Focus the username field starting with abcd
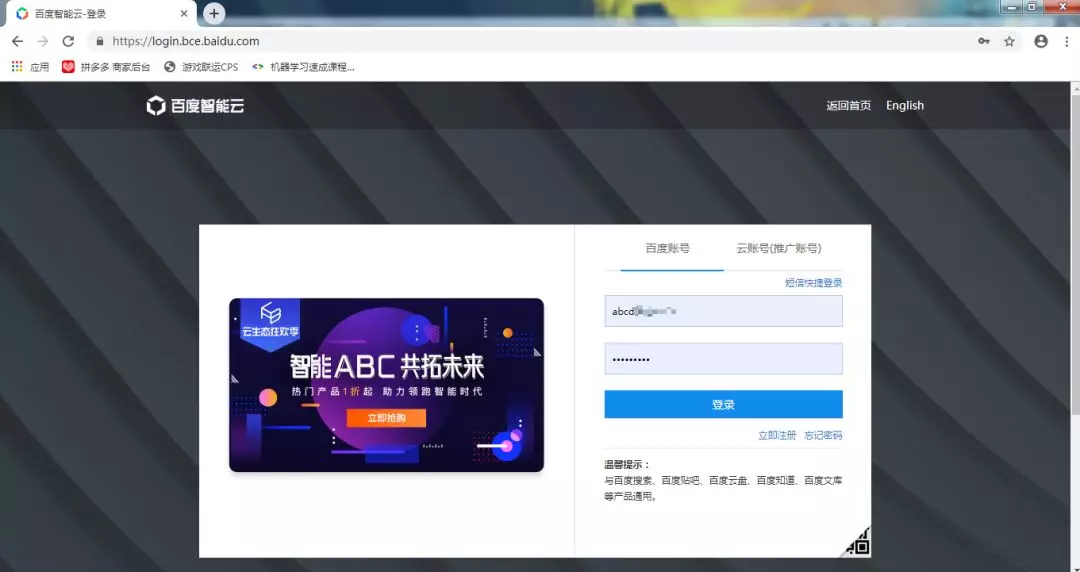Viewport: 1080px width, 572px height. [723, 311]
